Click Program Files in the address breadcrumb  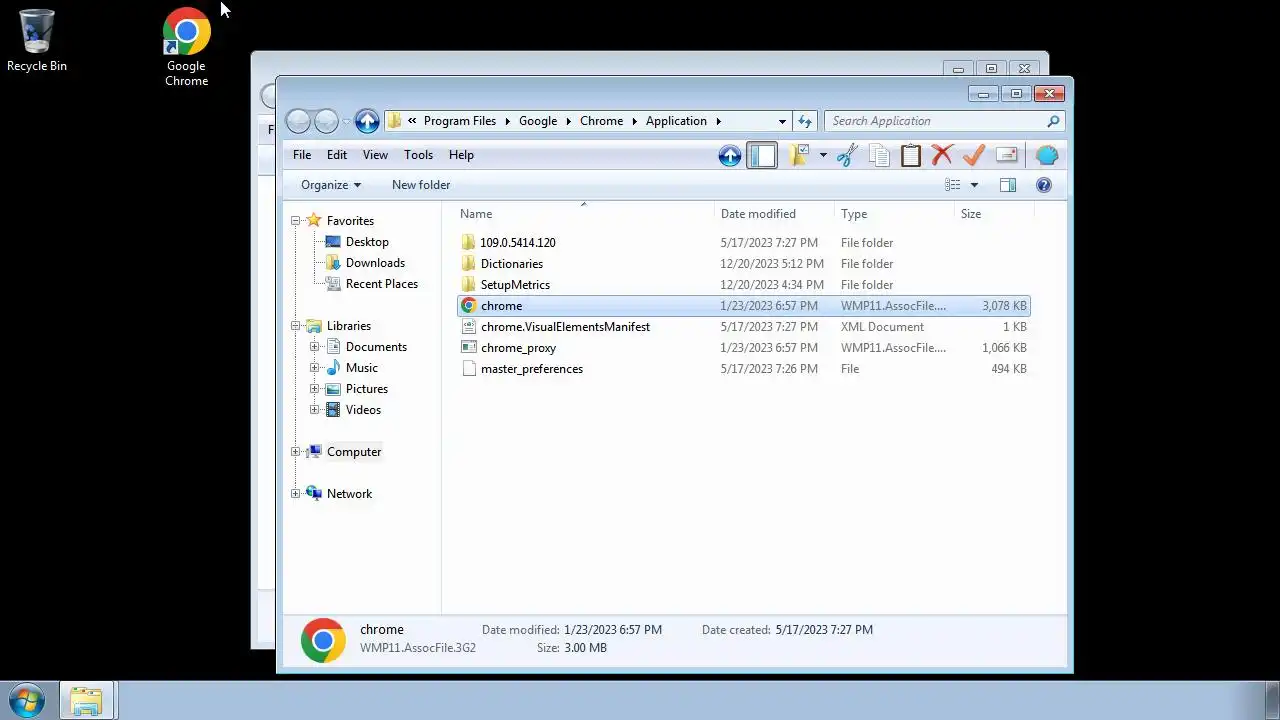(x=460, y=121)
